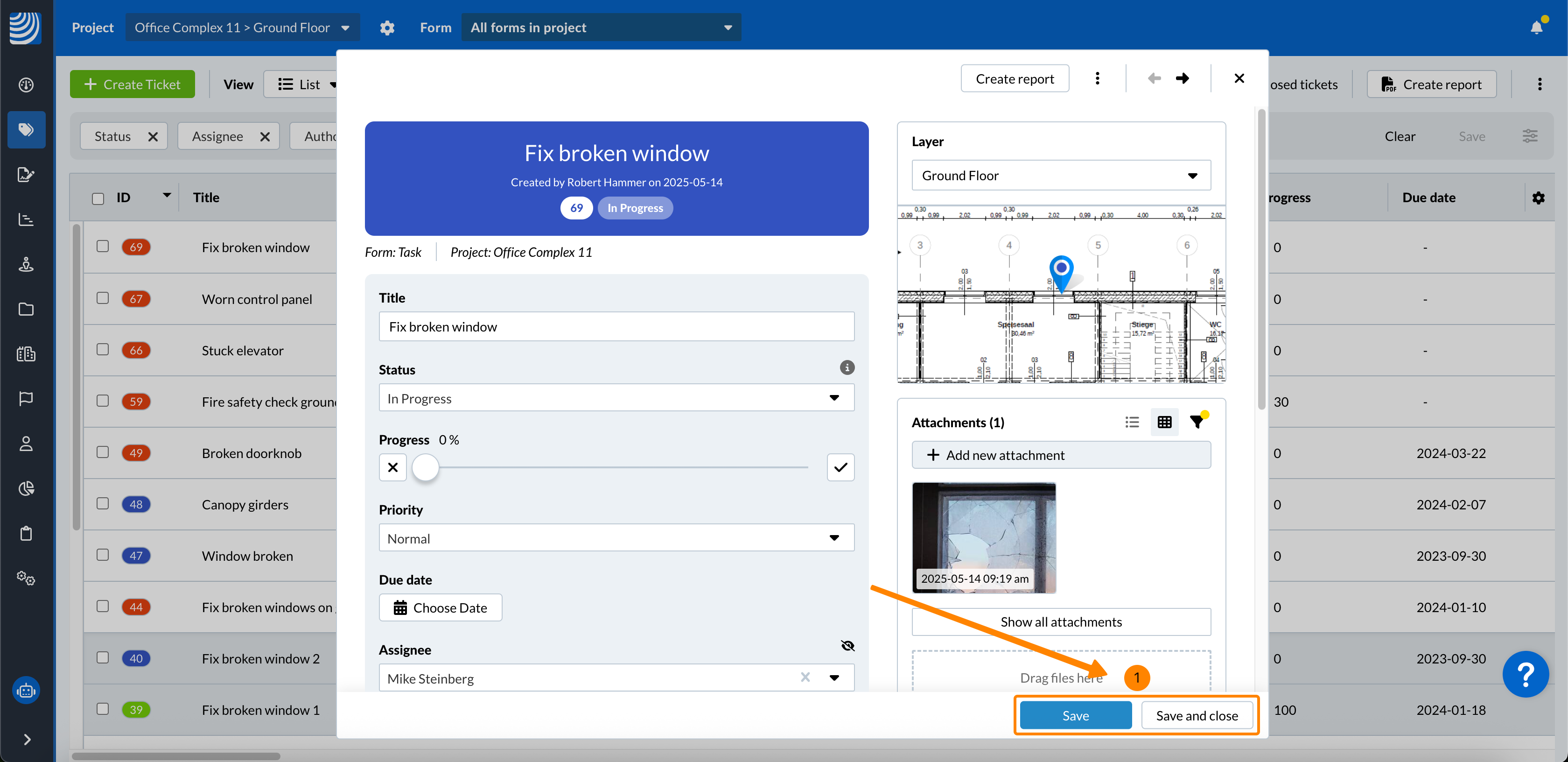Click Add new attachment button
Viewport: 1568px width, 762px height.
pyautogui.click(x=1060, y=455)
